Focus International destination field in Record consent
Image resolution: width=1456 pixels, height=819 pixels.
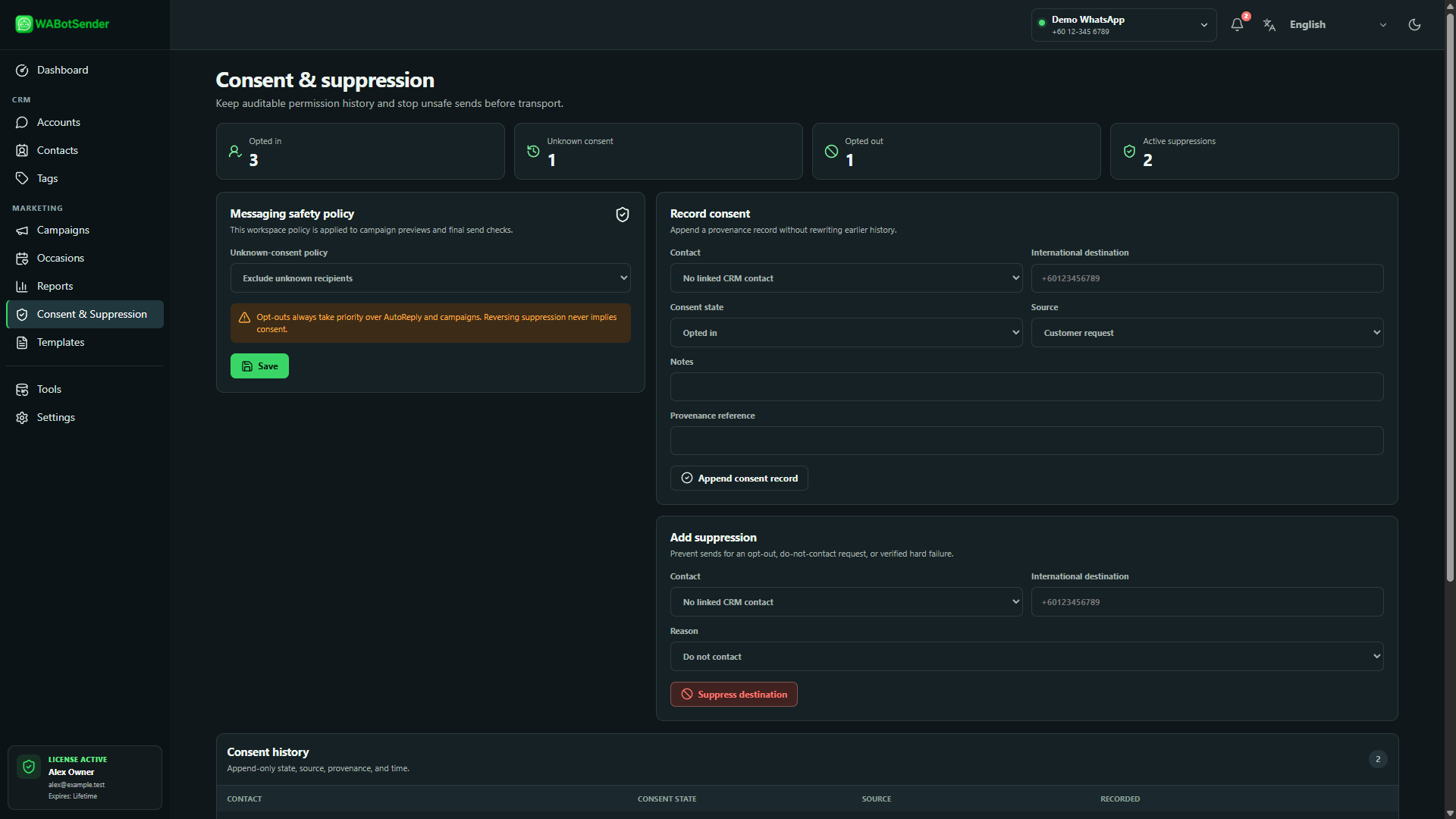pos(1207,278)
